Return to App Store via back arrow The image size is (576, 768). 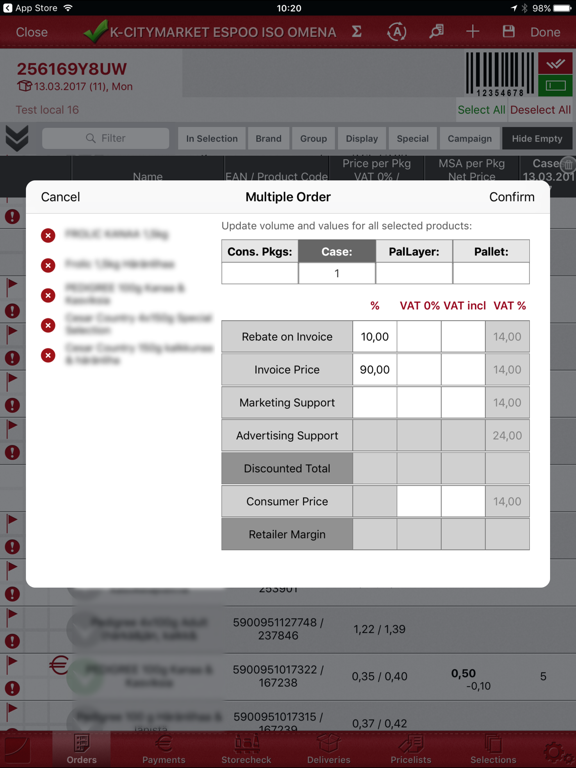click(29, 8)
